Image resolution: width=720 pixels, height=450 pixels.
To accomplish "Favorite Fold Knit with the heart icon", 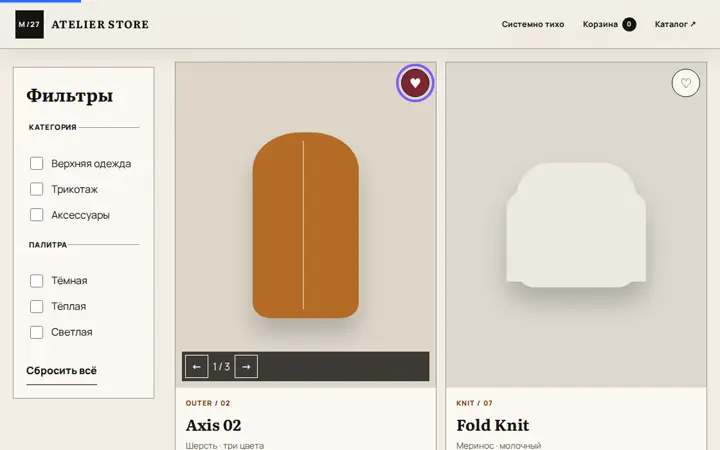I will click(x=686, y=83).
